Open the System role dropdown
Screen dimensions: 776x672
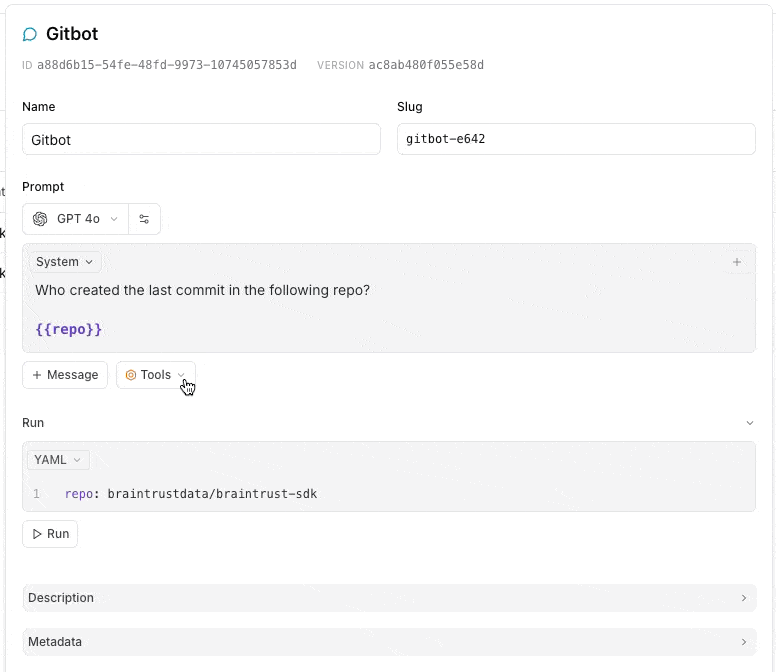tap(64, 262)
